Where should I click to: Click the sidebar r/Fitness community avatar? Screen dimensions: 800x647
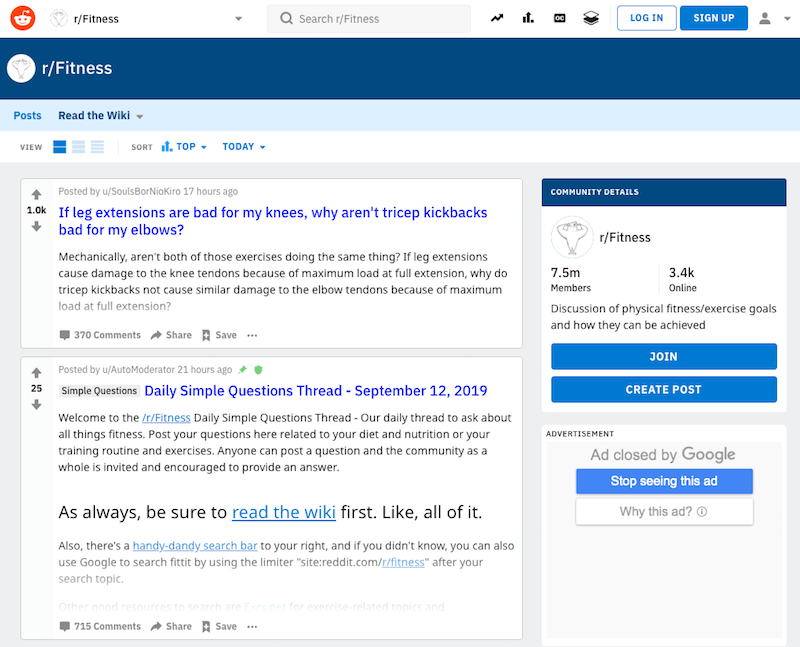(x=572, y=237)
